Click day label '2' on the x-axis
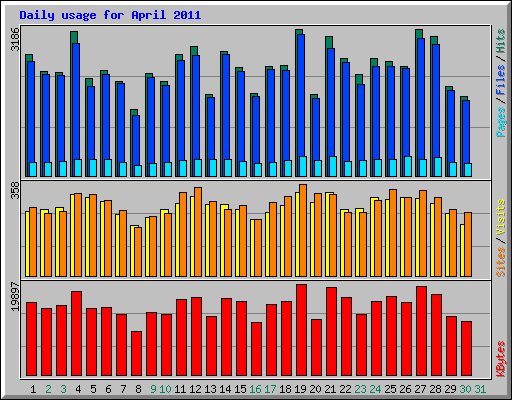Image resolution: width=512 pixels, height=400 pixels. 48,389
